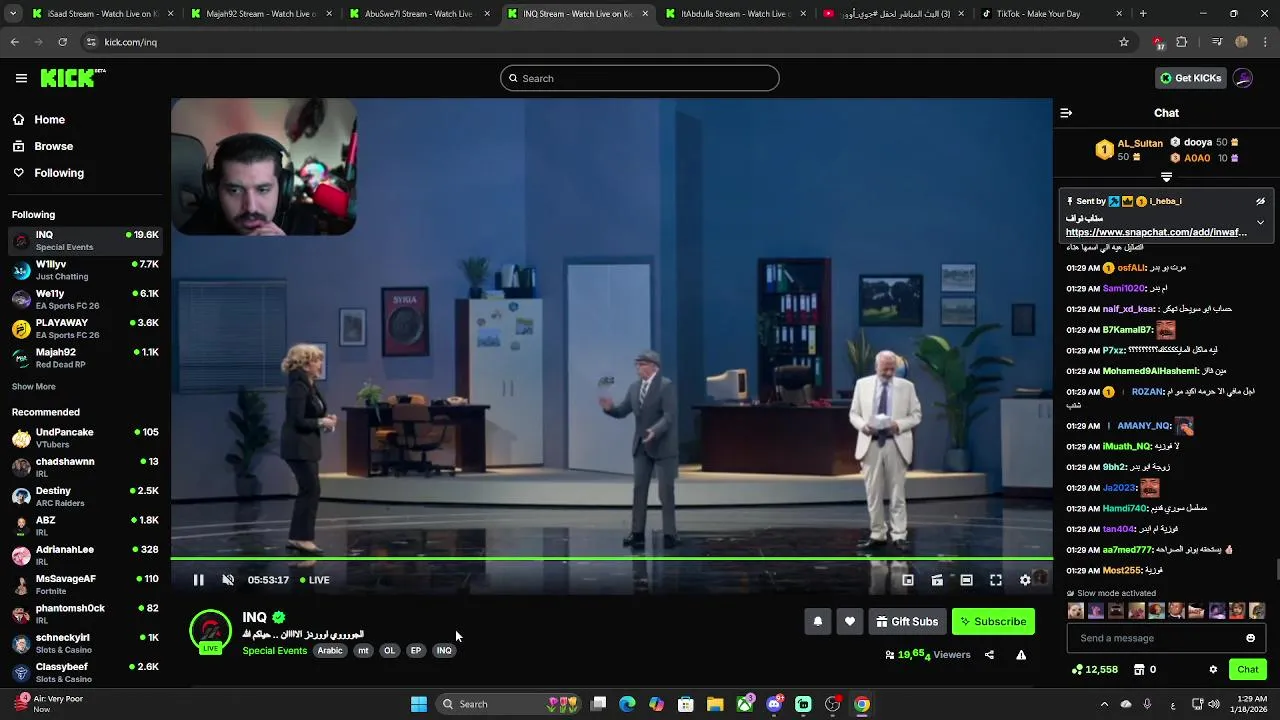Open We1ly channel from Following list
The image size is (1280, 720).
pyautogui.click(x=85, y=300)
